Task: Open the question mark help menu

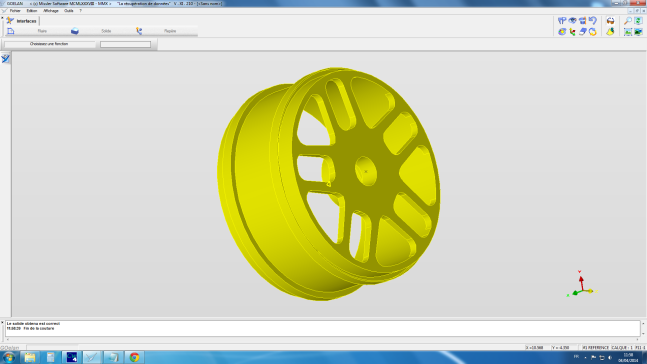Action: pos(80,11)
